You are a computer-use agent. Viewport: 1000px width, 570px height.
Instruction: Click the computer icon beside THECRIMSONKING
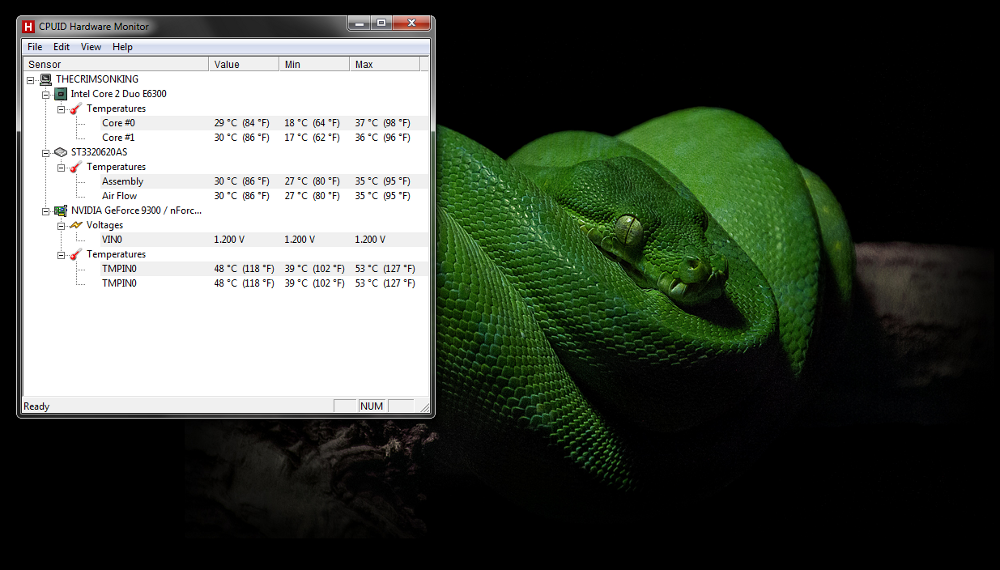tap(46, 80)
